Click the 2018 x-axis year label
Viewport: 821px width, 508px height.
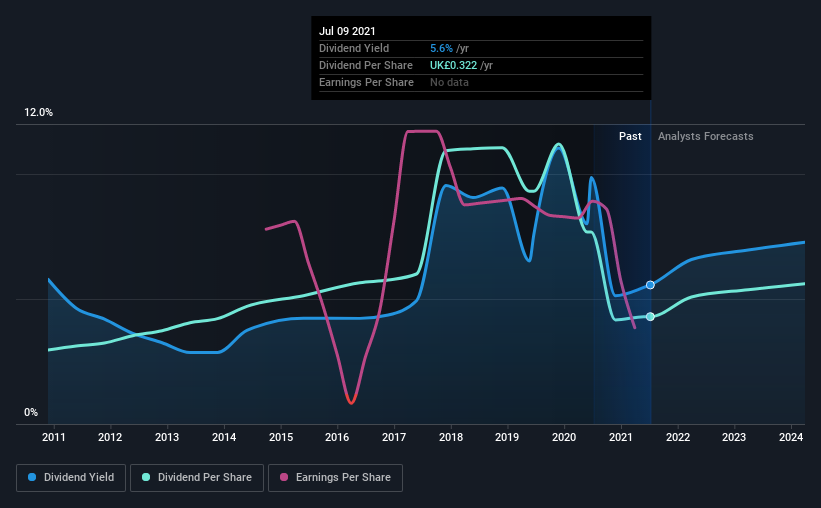[x=451, y=437]
